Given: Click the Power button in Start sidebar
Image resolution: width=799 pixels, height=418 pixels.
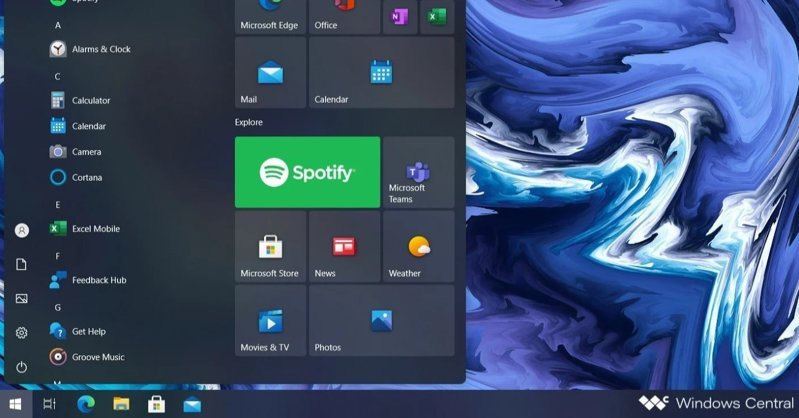Looking at the screenshot, I should click(21, 367).
